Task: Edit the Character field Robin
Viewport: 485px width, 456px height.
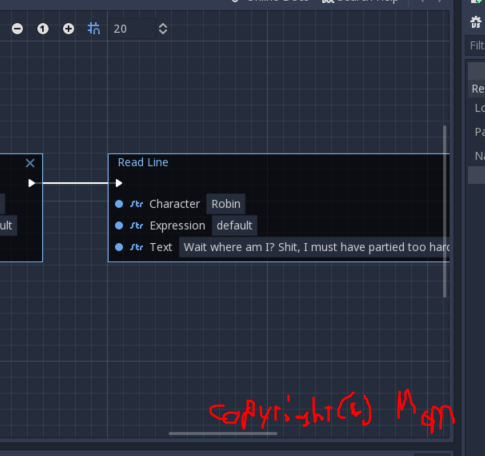Action: pos(226,204)
